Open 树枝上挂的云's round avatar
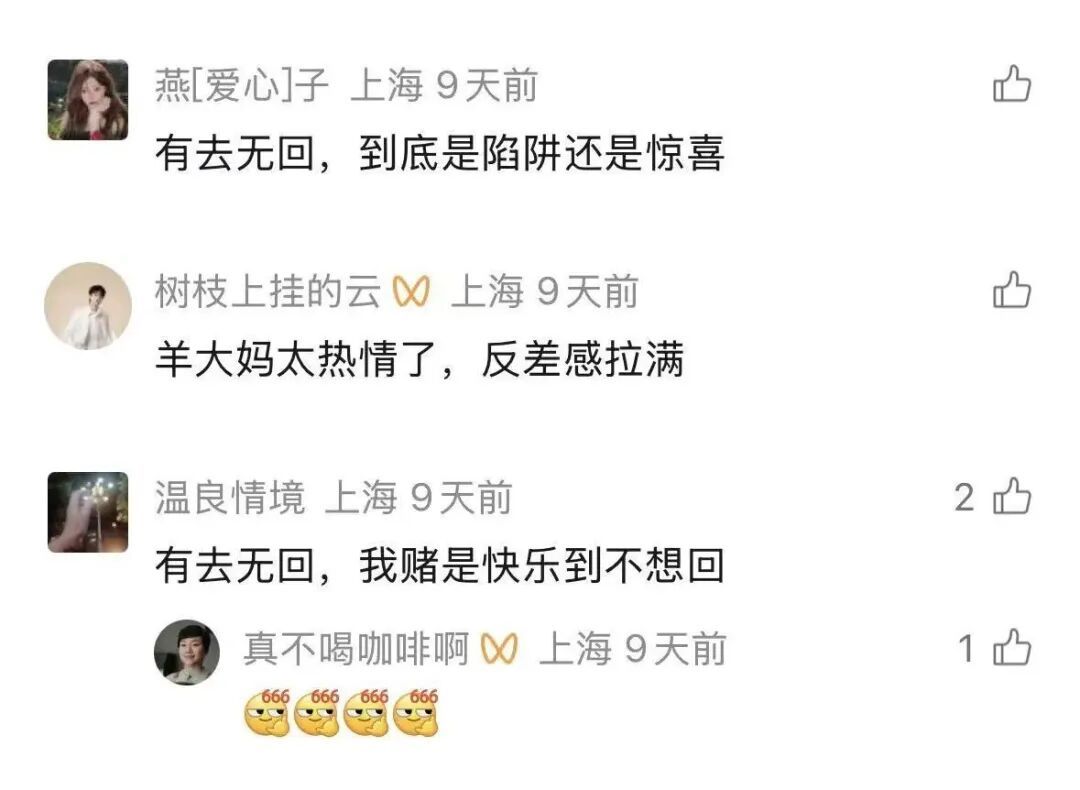The height and width of the screenshot is (790, 1080). 87,306
